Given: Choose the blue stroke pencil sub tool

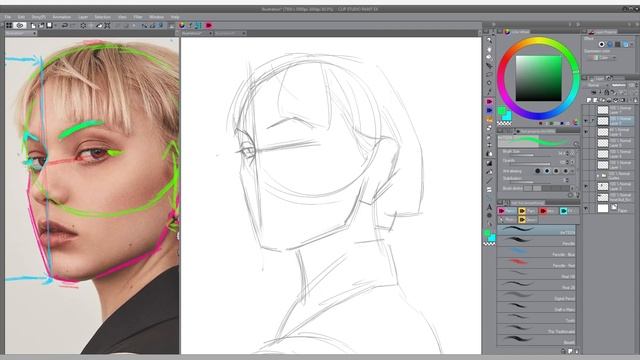Looking at the screenshot, I should coord(536,252).
